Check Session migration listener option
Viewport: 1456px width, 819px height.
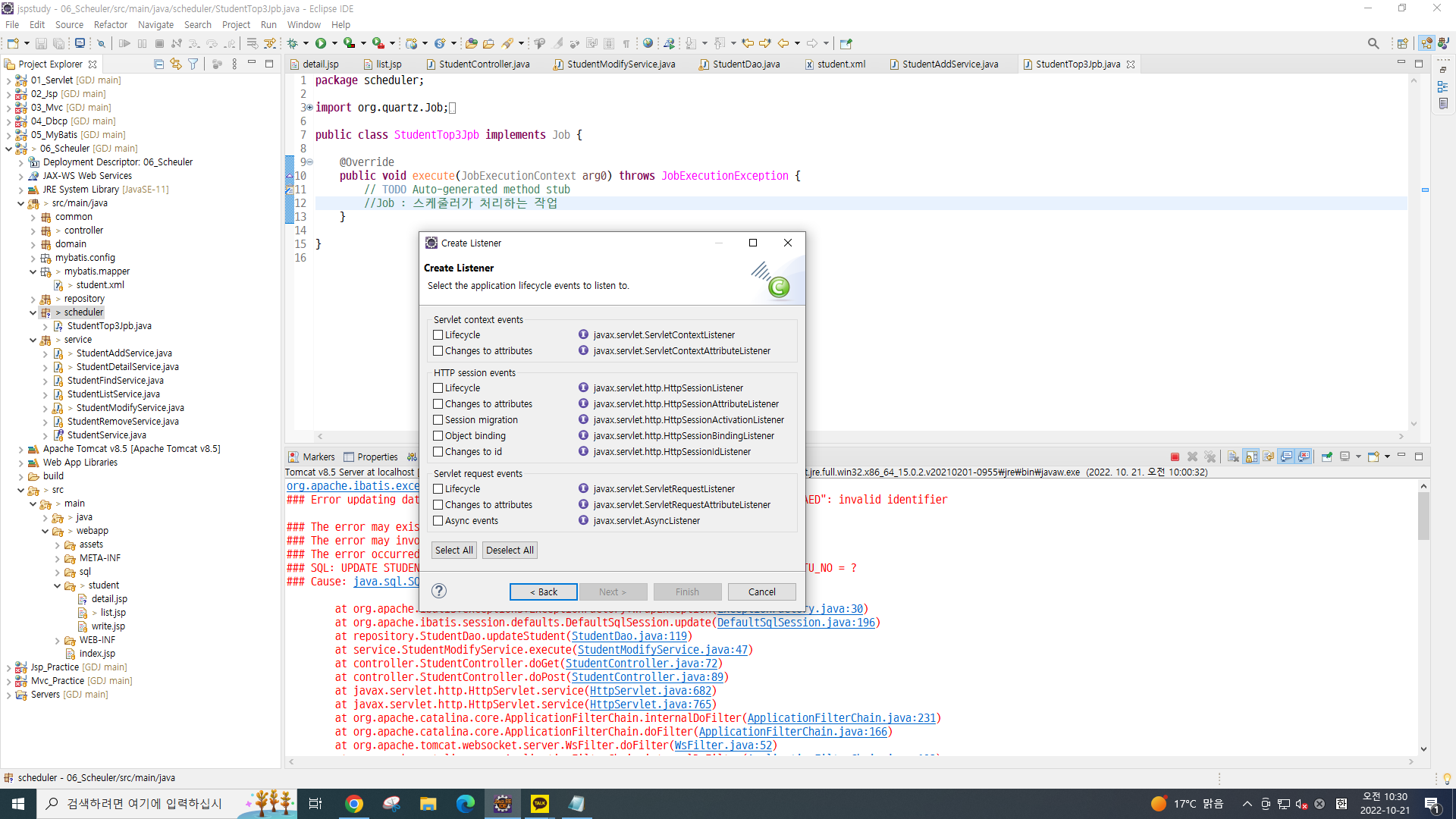438,419
